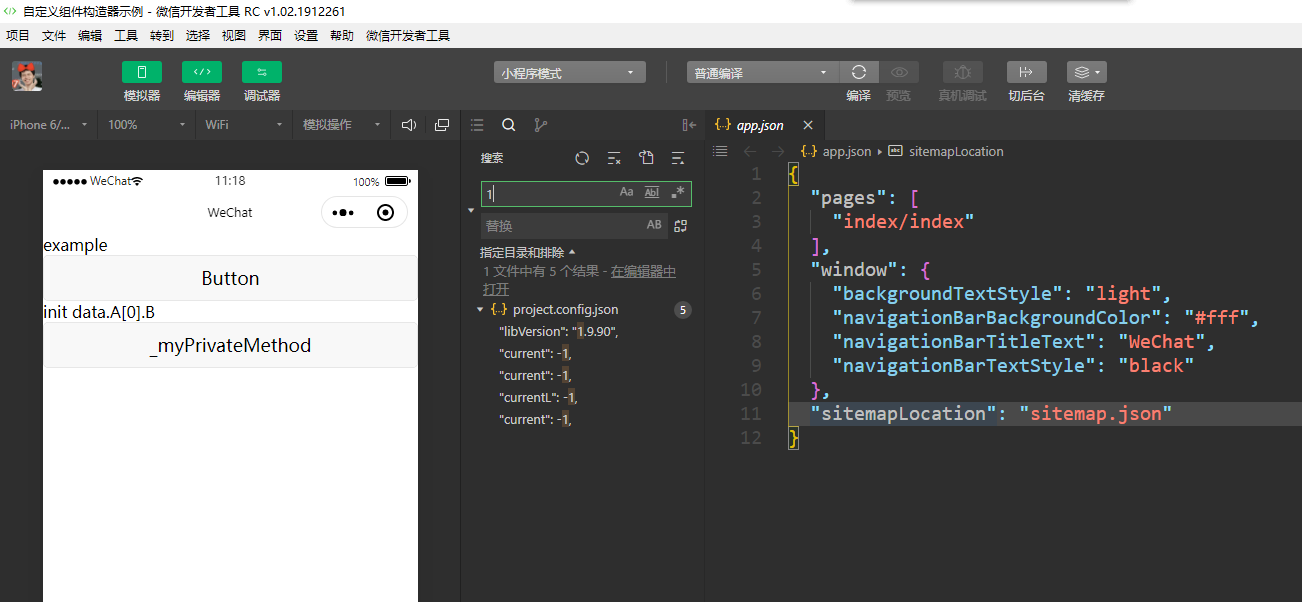Switch to the app.json editor tab
The image size is (1302, 602).
tap(760, 125)
